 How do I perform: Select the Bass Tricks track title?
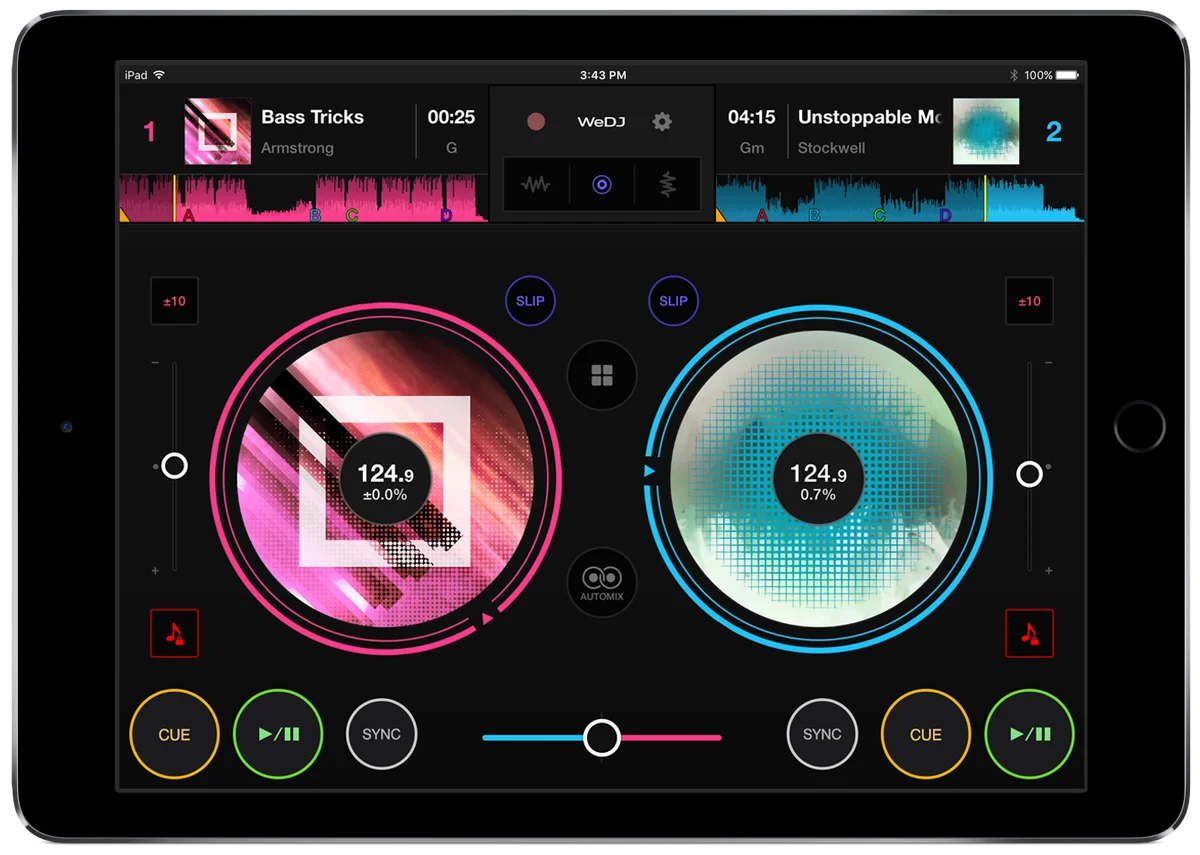(x=312, y=117)
